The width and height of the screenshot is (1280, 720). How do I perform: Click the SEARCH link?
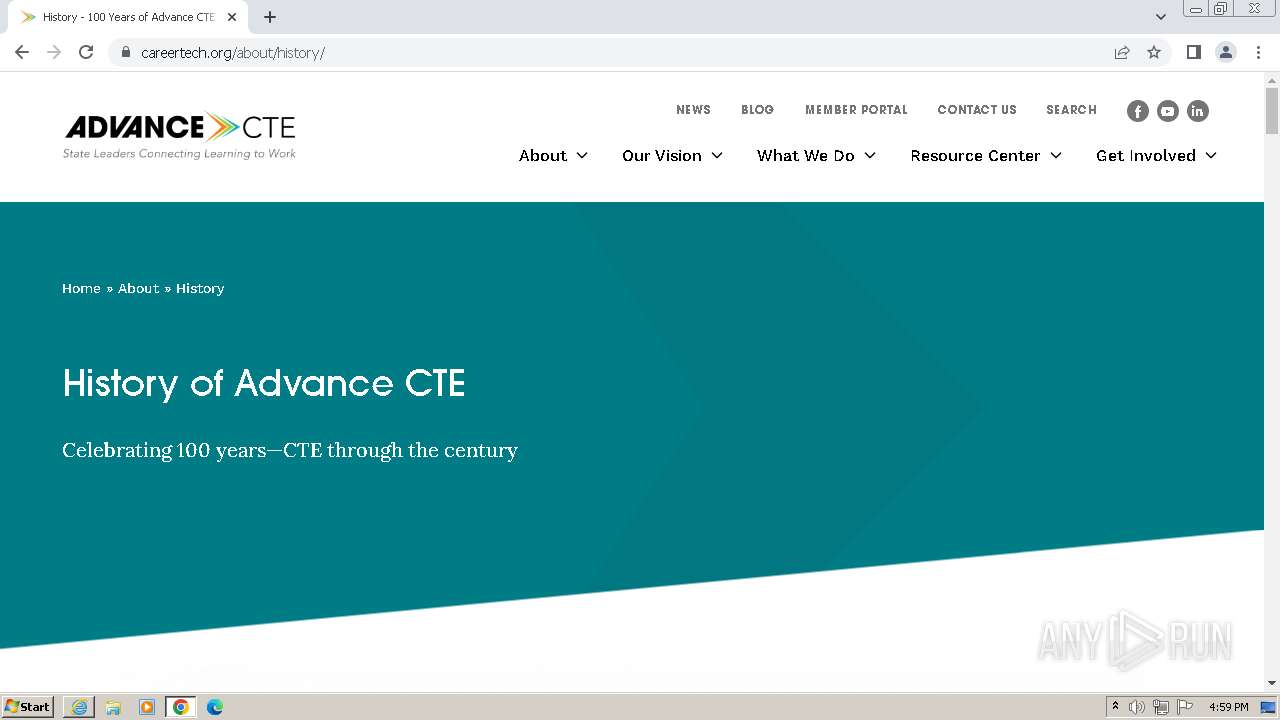coord(1071,110)
